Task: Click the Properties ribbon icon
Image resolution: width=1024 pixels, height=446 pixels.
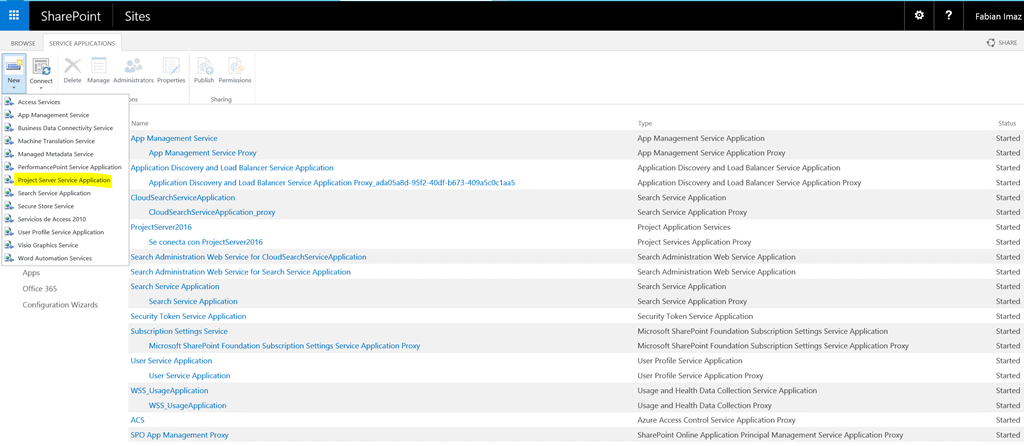Action: (171, 65)
